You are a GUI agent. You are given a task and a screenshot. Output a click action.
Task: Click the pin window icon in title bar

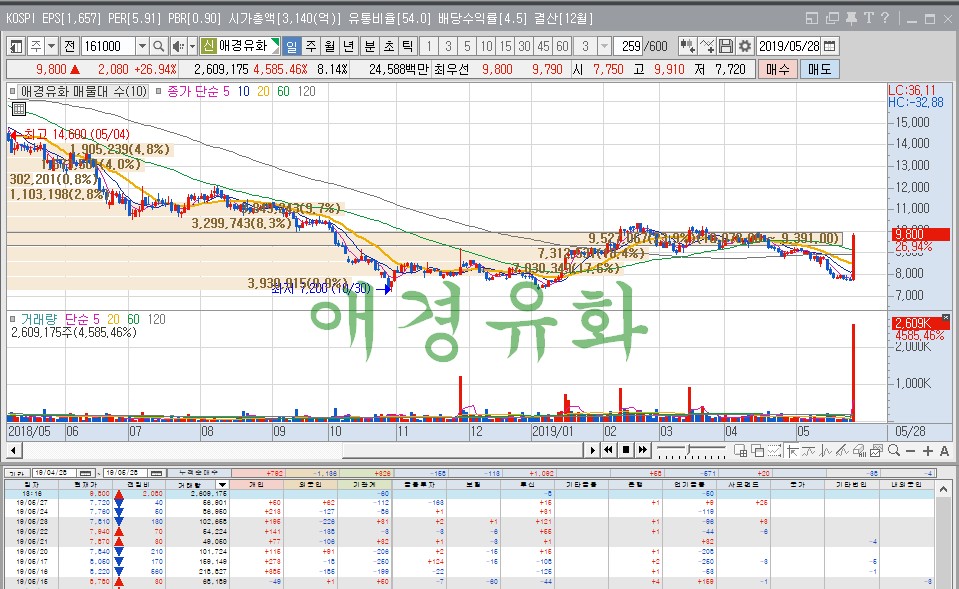pyautogui.click(x=851, y=18)
